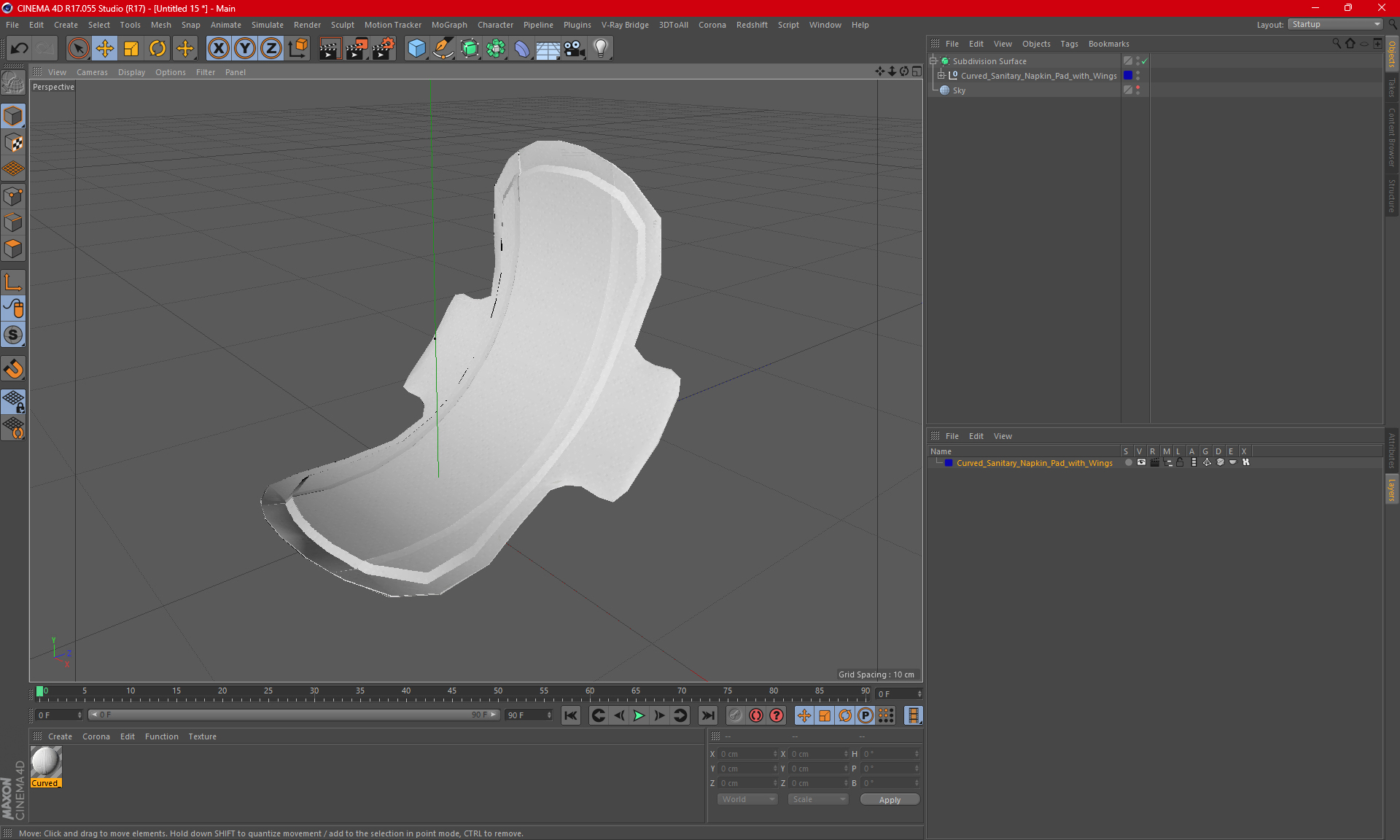Toggle Y axis lock
The image size is (1400, 840).
[x=245, y=49]
